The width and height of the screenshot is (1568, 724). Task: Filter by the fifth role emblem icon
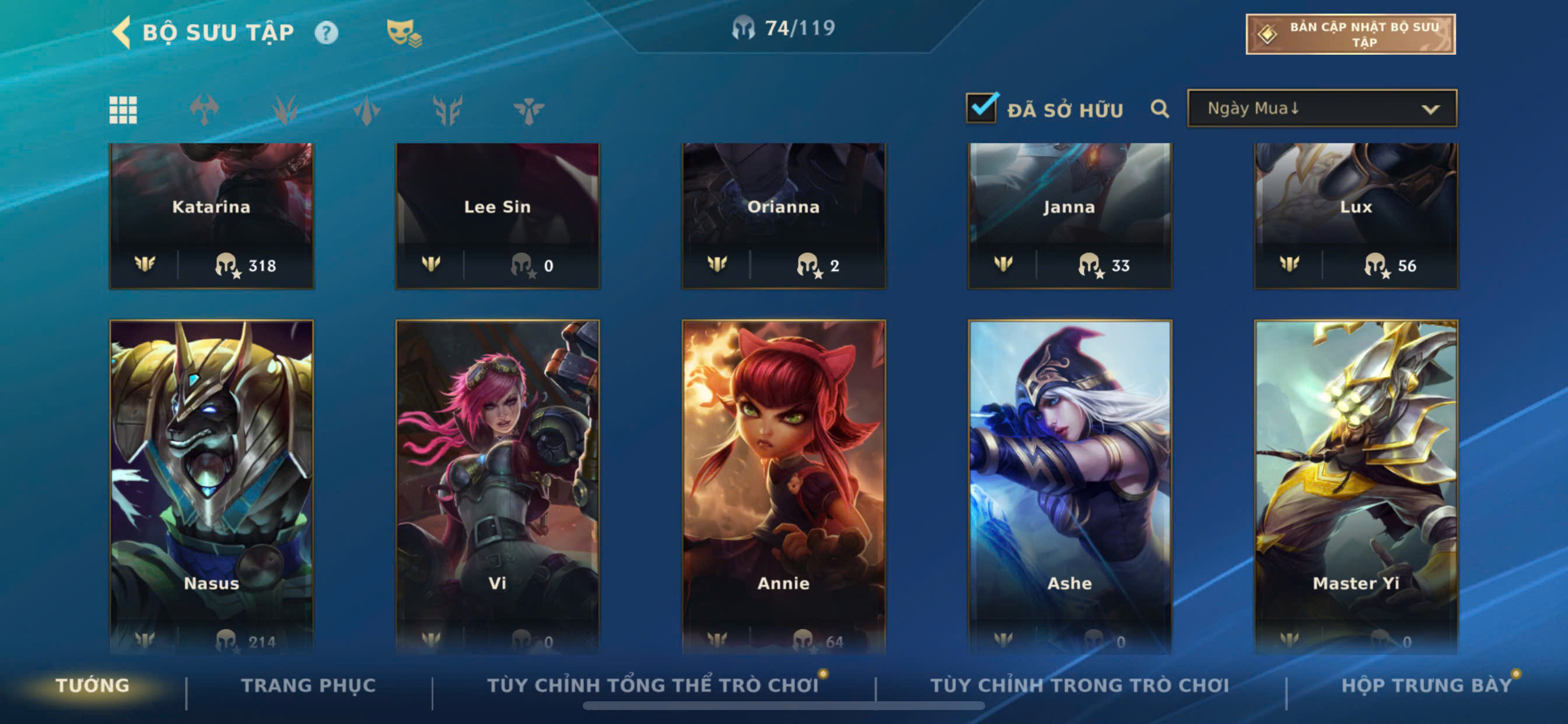point(528,110)
